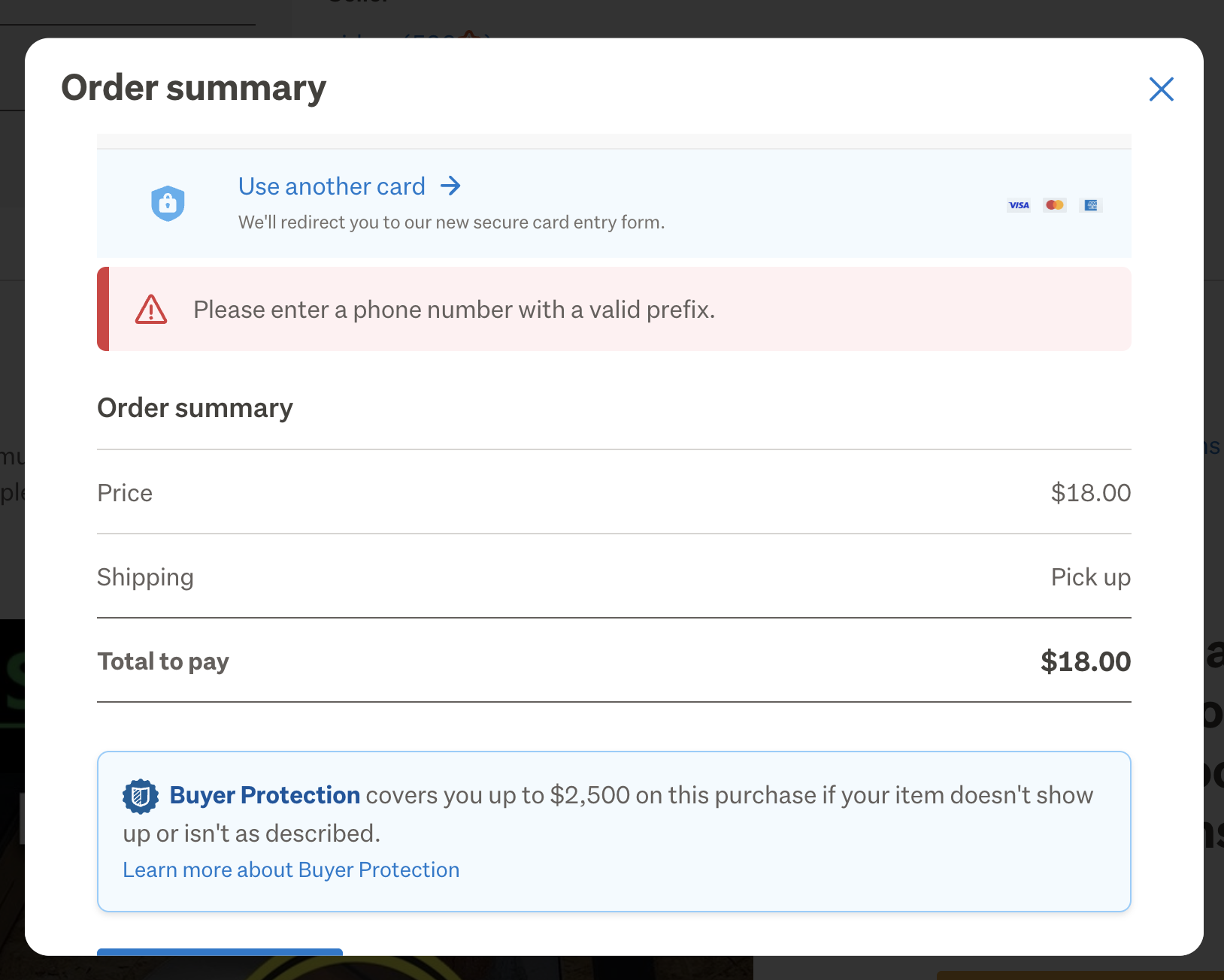Click the American Express logo
This screenshot has height=980, width=1224.
click(x=1091, y=205)
